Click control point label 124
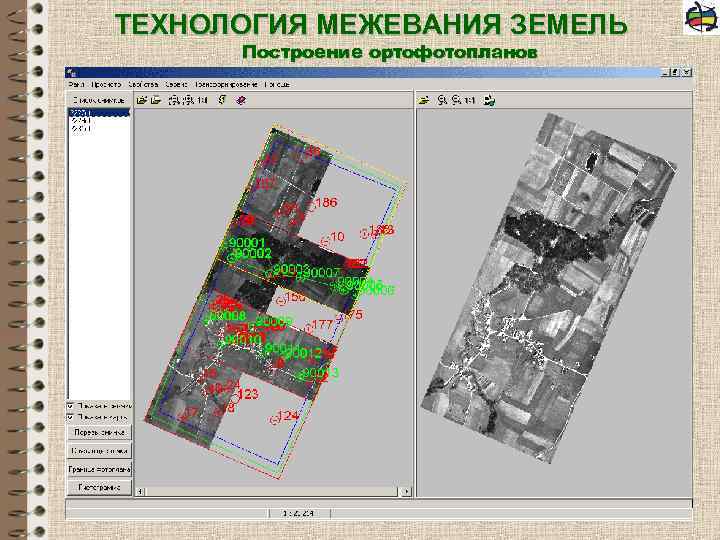This screenshot has height=540, width=720. tap(289, 416)
